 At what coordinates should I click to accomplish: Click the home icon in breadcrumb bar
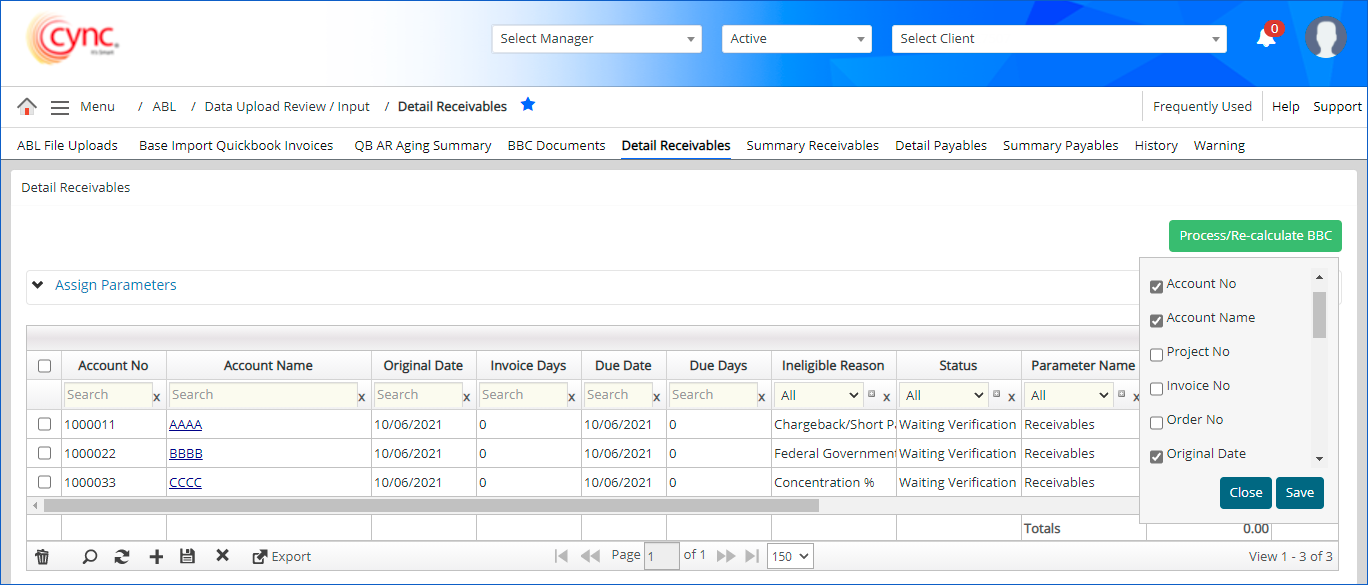click(x=27, y=106)
